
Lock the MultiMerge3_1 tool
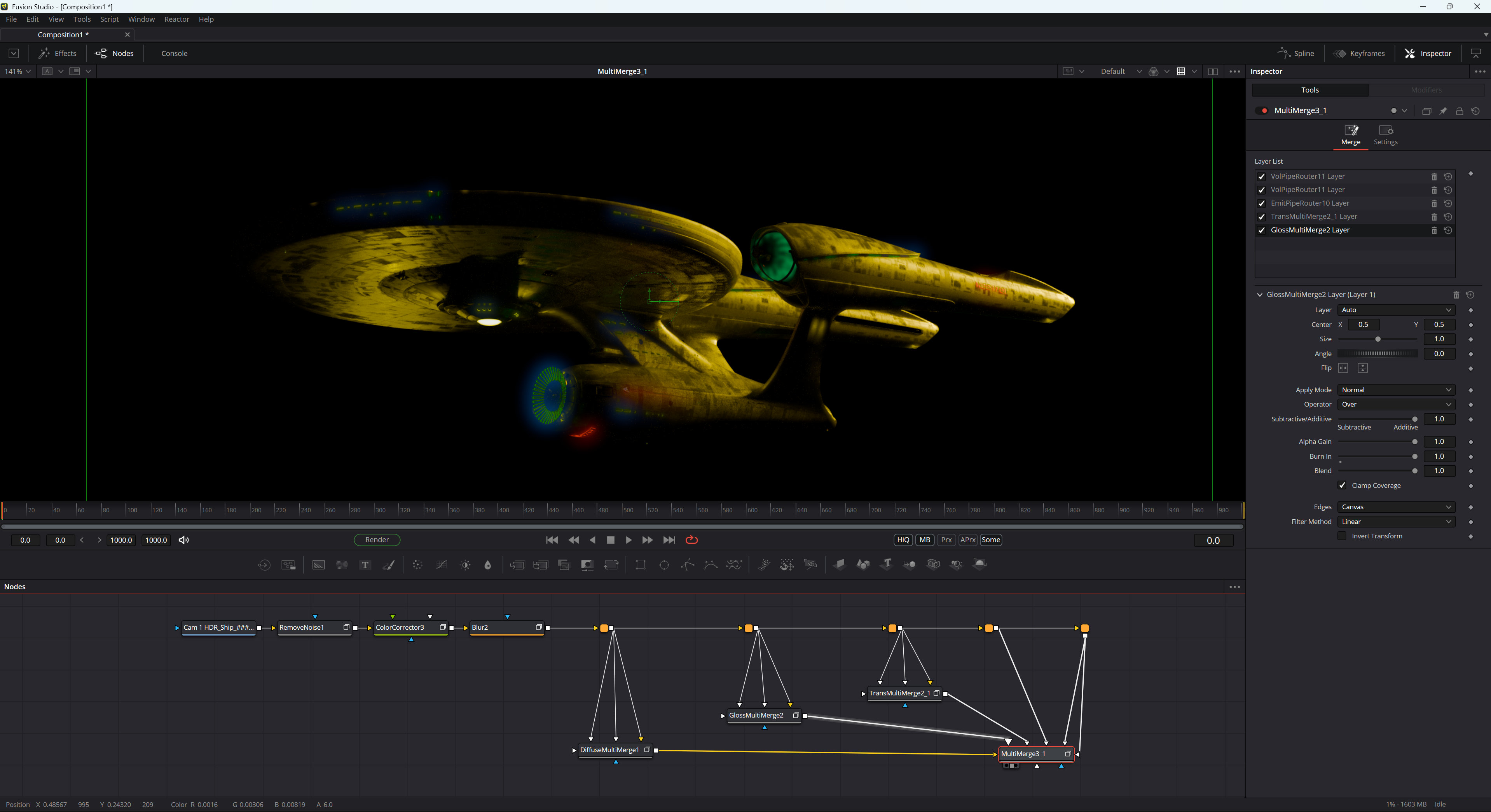point(1460,111)
